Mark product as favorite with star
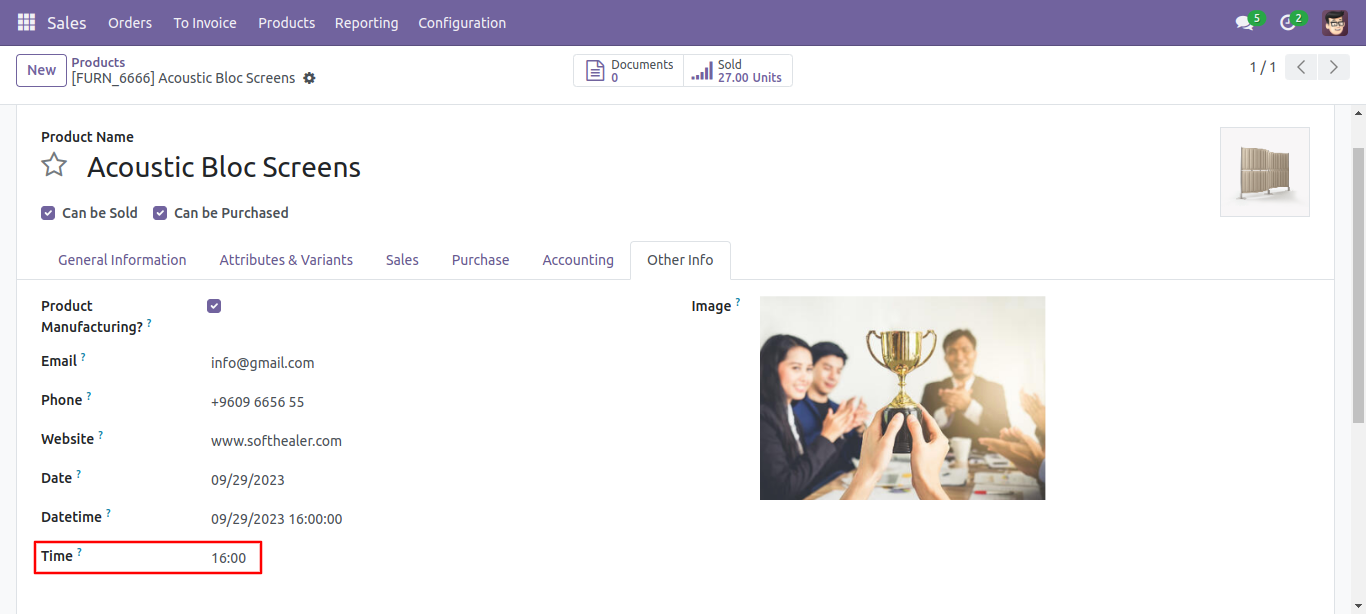 click(54, 165)
